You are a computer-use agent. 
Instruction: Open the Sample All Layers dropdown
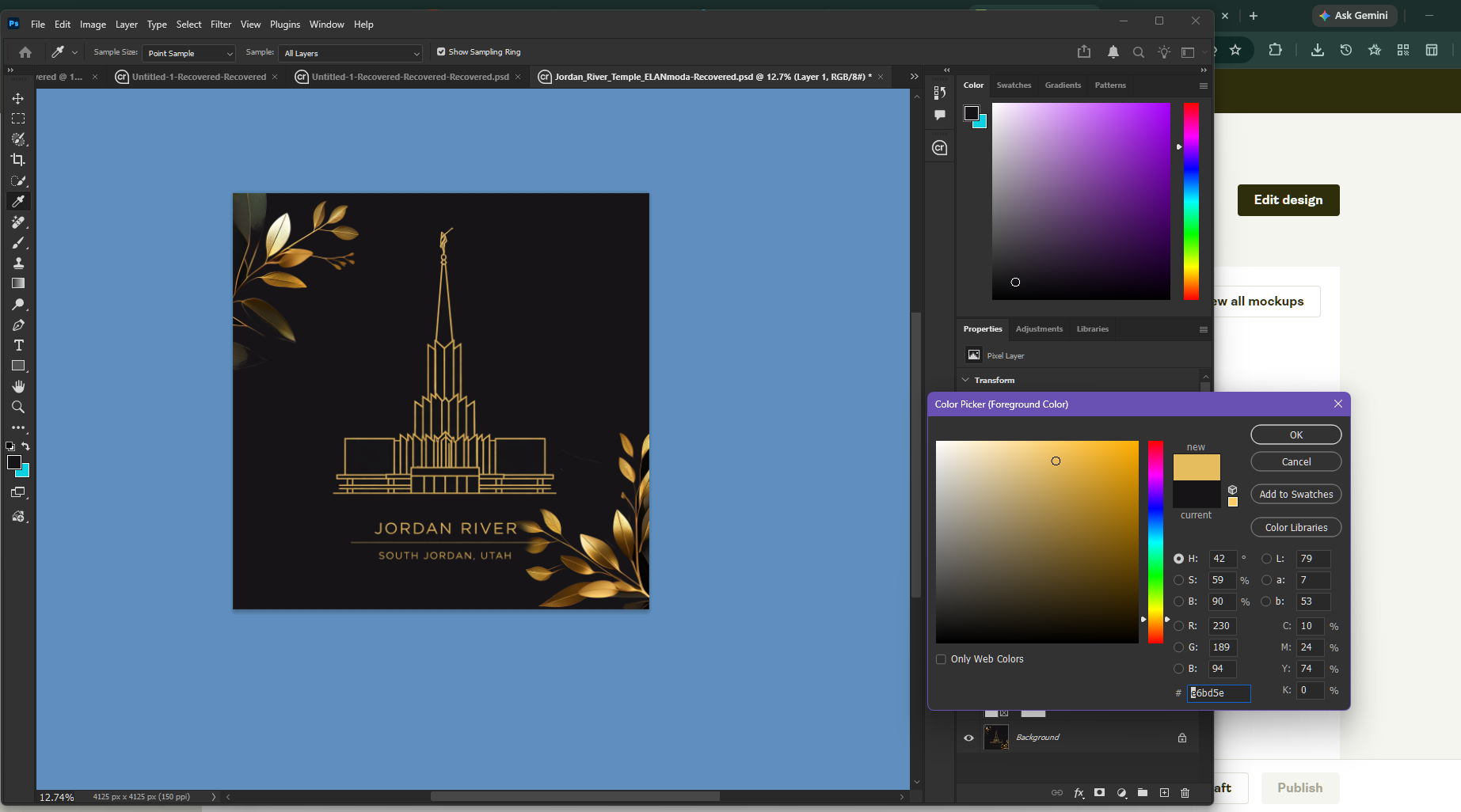coord(350,53)
